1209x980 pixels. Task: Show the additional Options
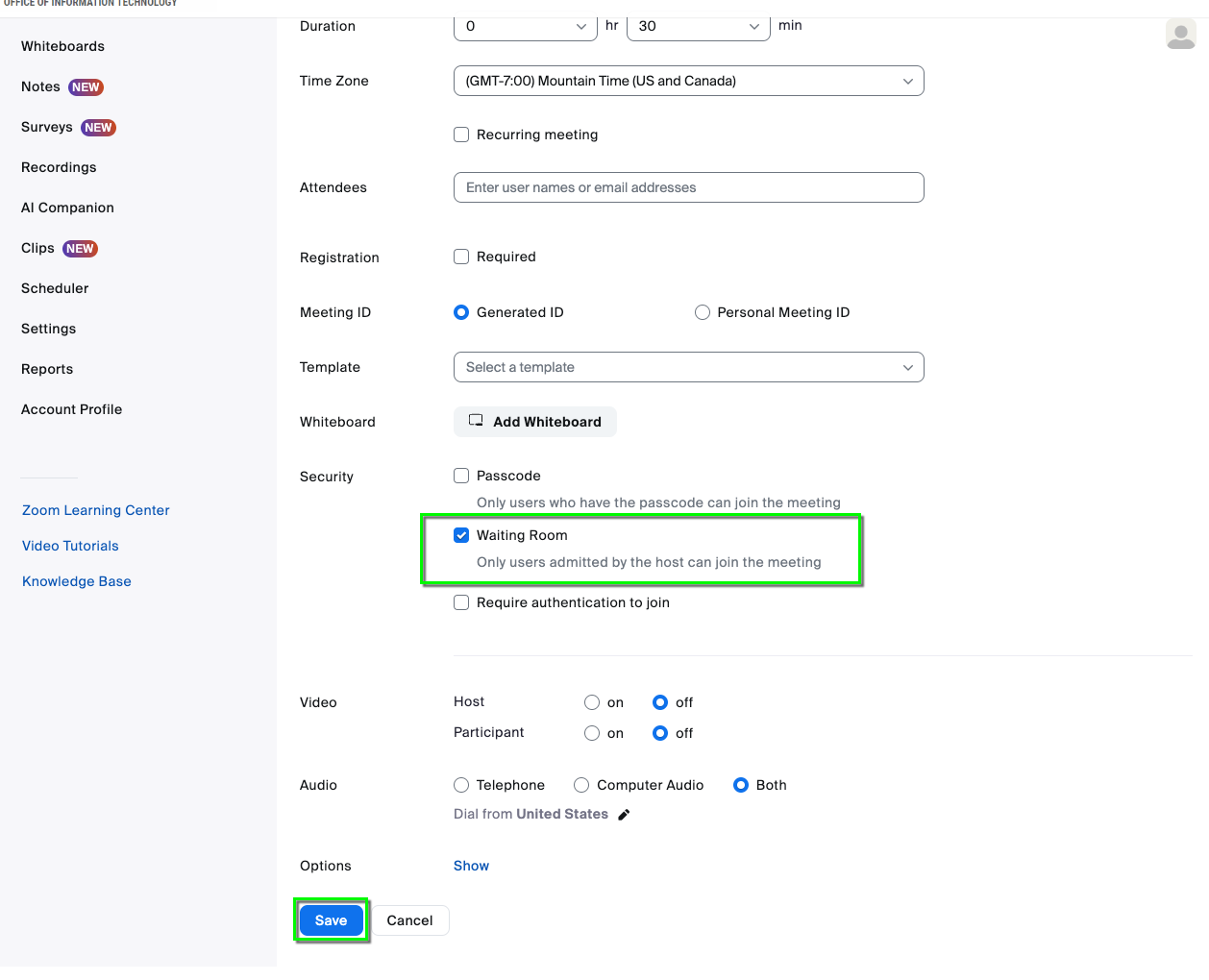(471, 866)
